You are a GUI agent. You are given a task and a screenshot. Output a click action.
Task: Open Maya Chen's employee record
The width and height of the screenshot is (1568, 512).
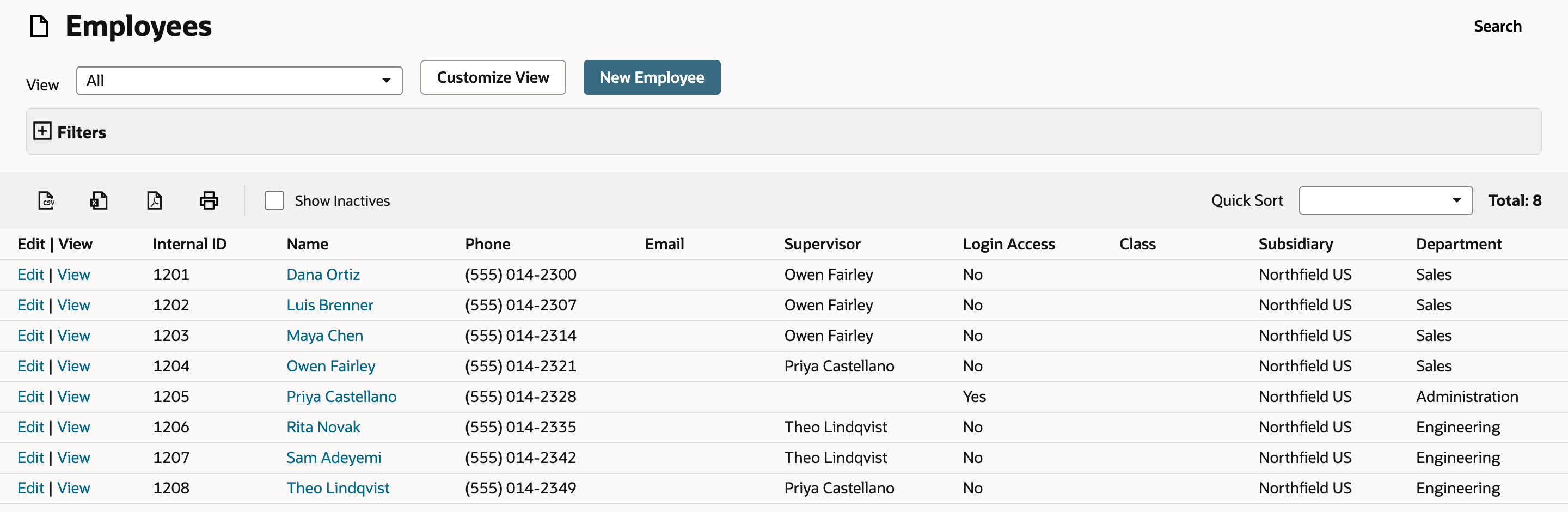pos(325,336)
